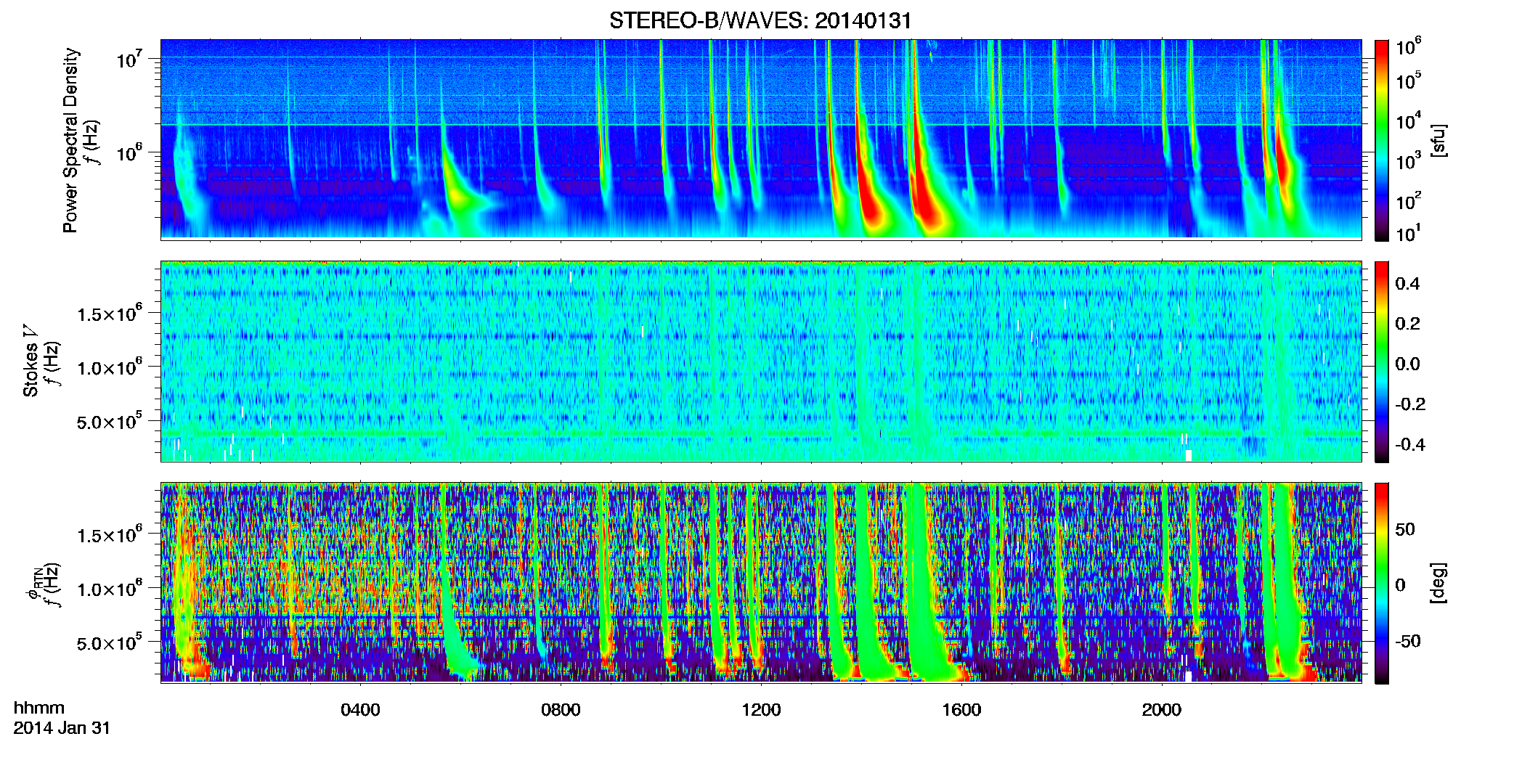Image resolution: width=1522 pixels, height=784 pixels.
Task: Click the 50 value on angle colorbar
Action: (1405, 529)
